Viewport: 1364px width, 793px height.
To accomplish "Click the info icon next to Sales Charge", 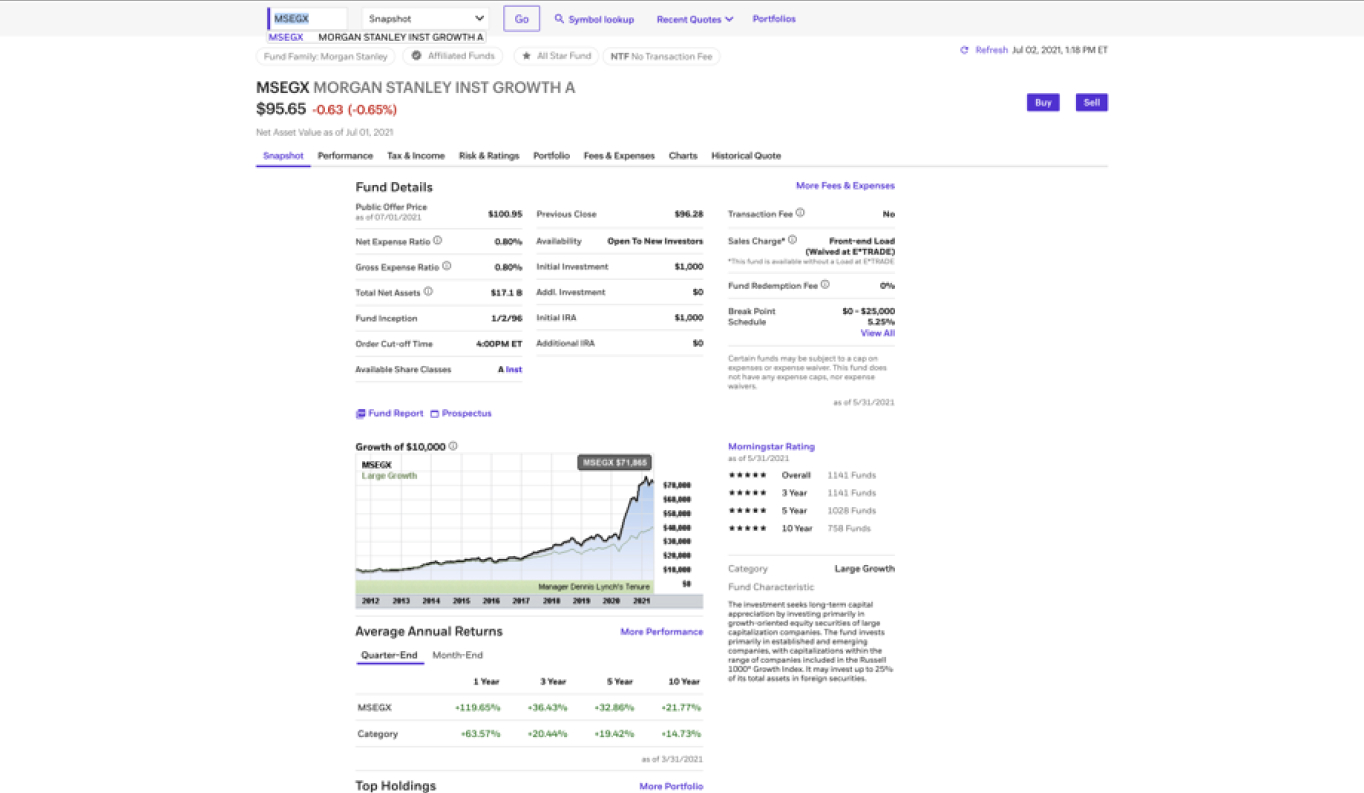I will click(792, 238).
